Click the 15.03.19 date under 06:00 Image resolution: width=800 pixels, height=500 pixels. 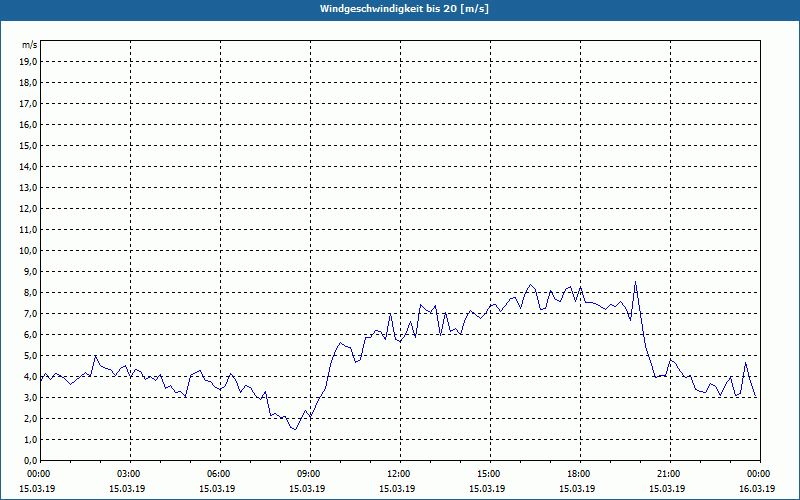pyautogui.click(x=217, y=488)
